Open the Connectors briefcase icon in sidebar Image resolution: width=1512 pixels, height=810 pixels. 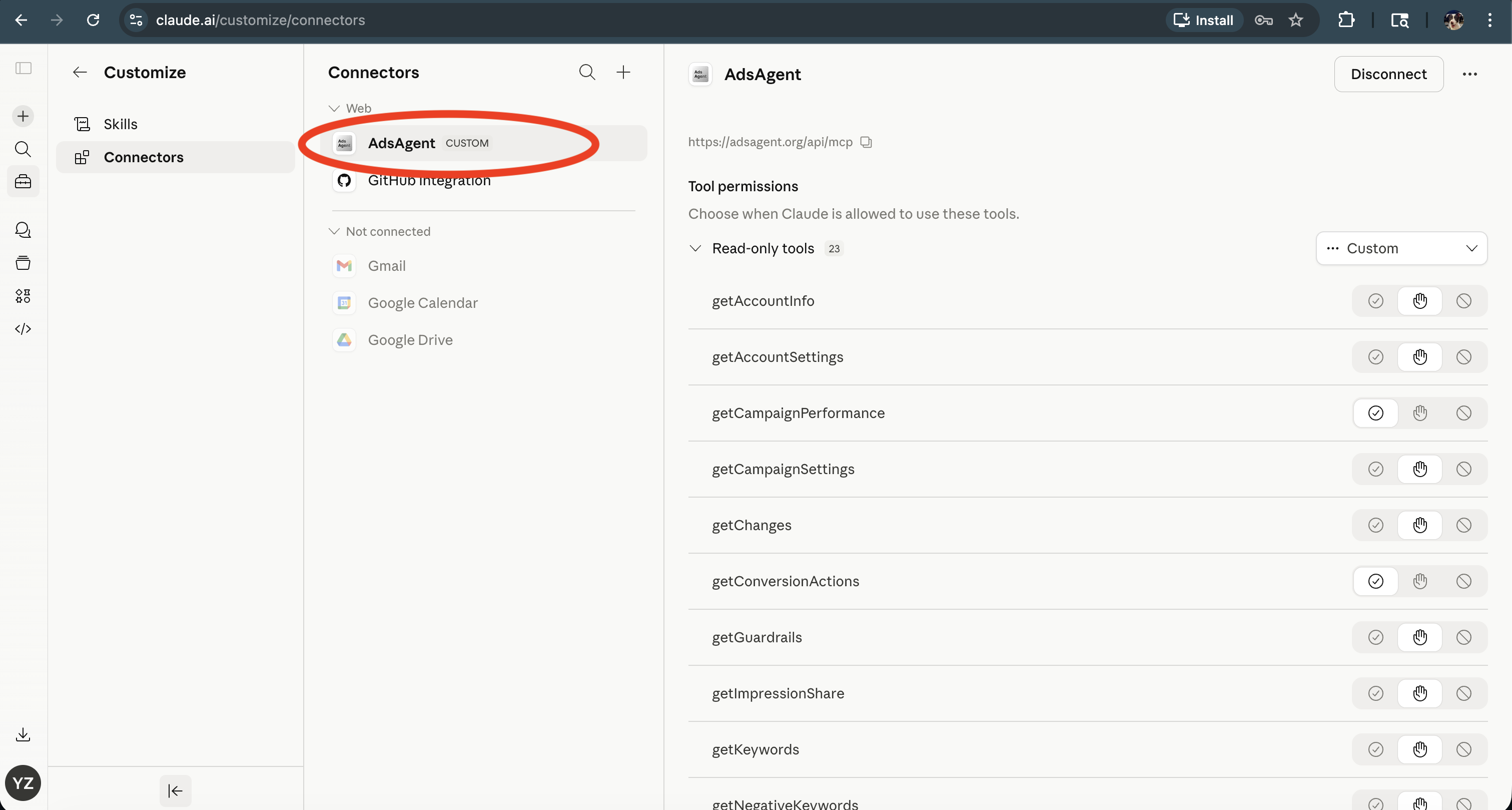point(23,182)
